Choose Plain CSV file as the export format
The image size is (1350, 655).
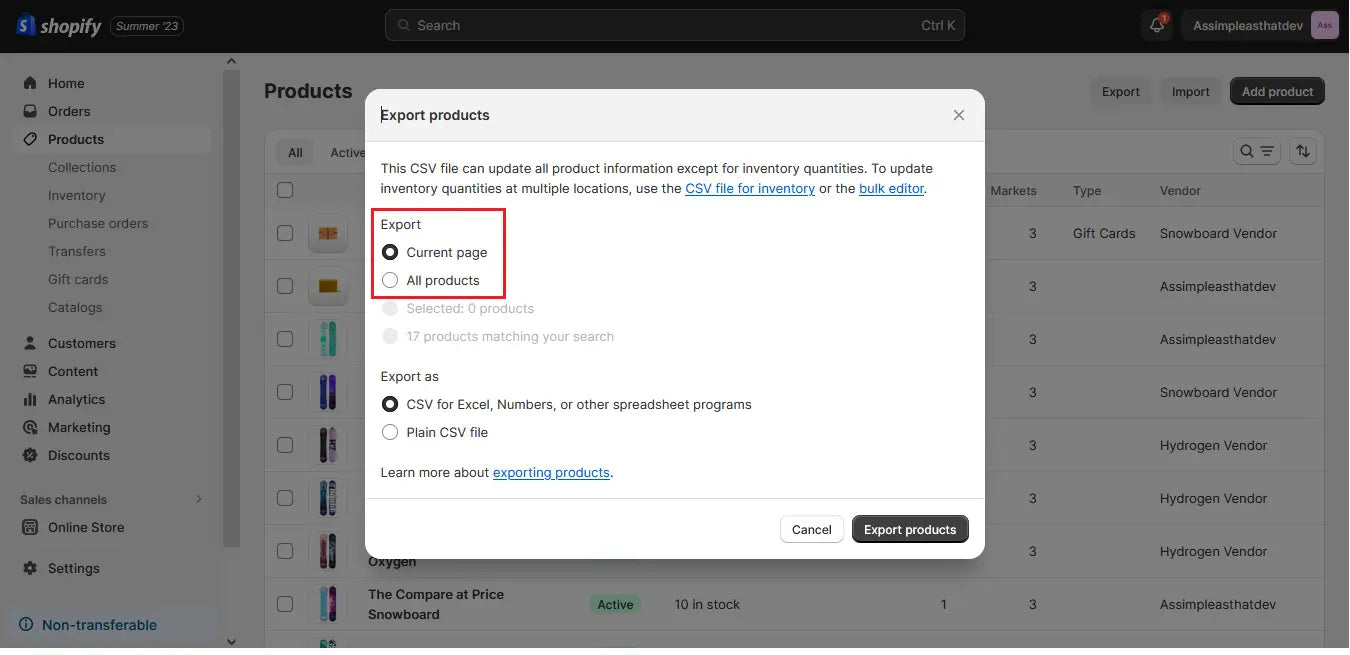pyautogui.click(x=390, y=432)
